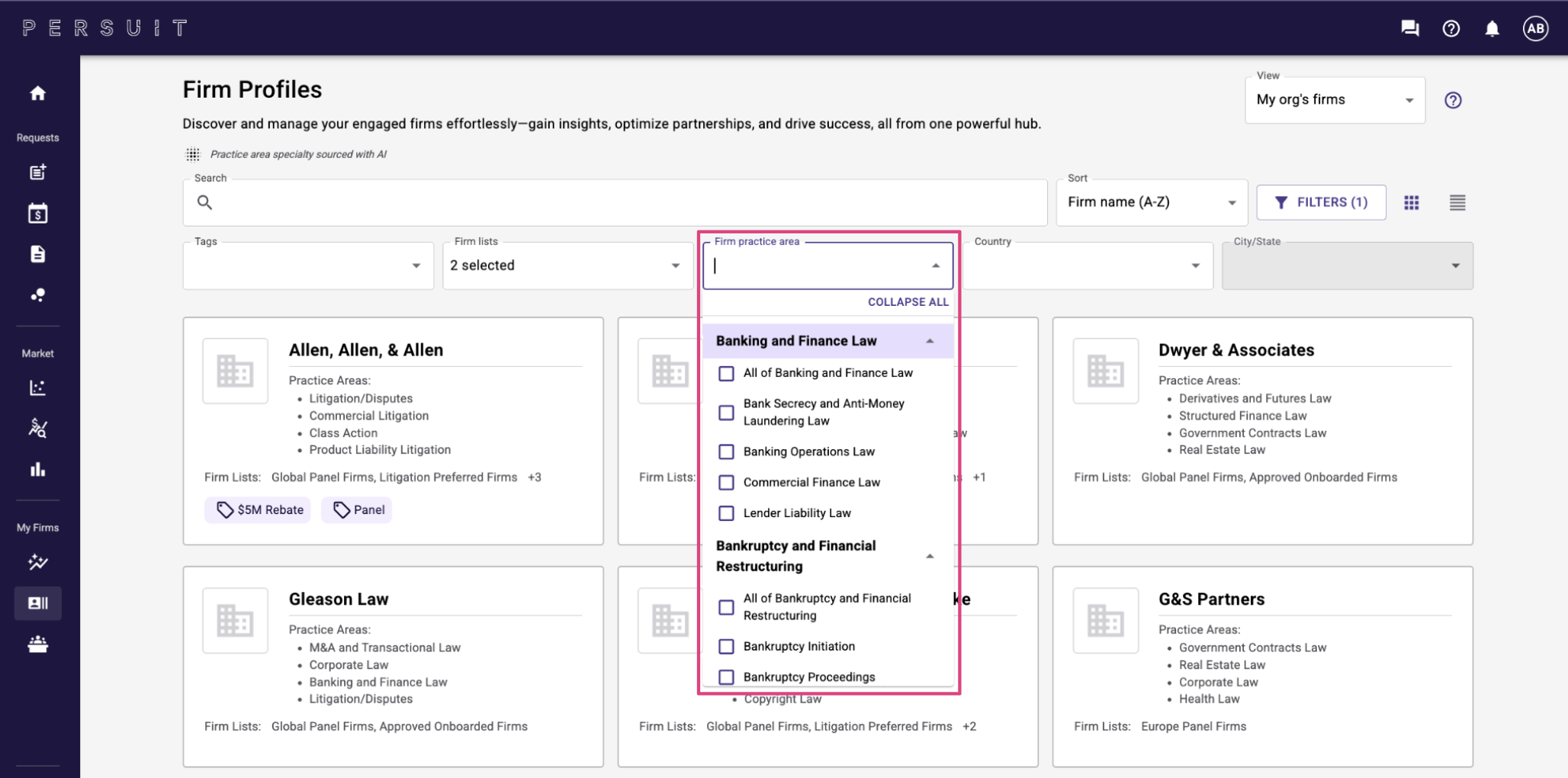
Task: Open the calendar dollar icon in sidebar
Action: point(37,213)
